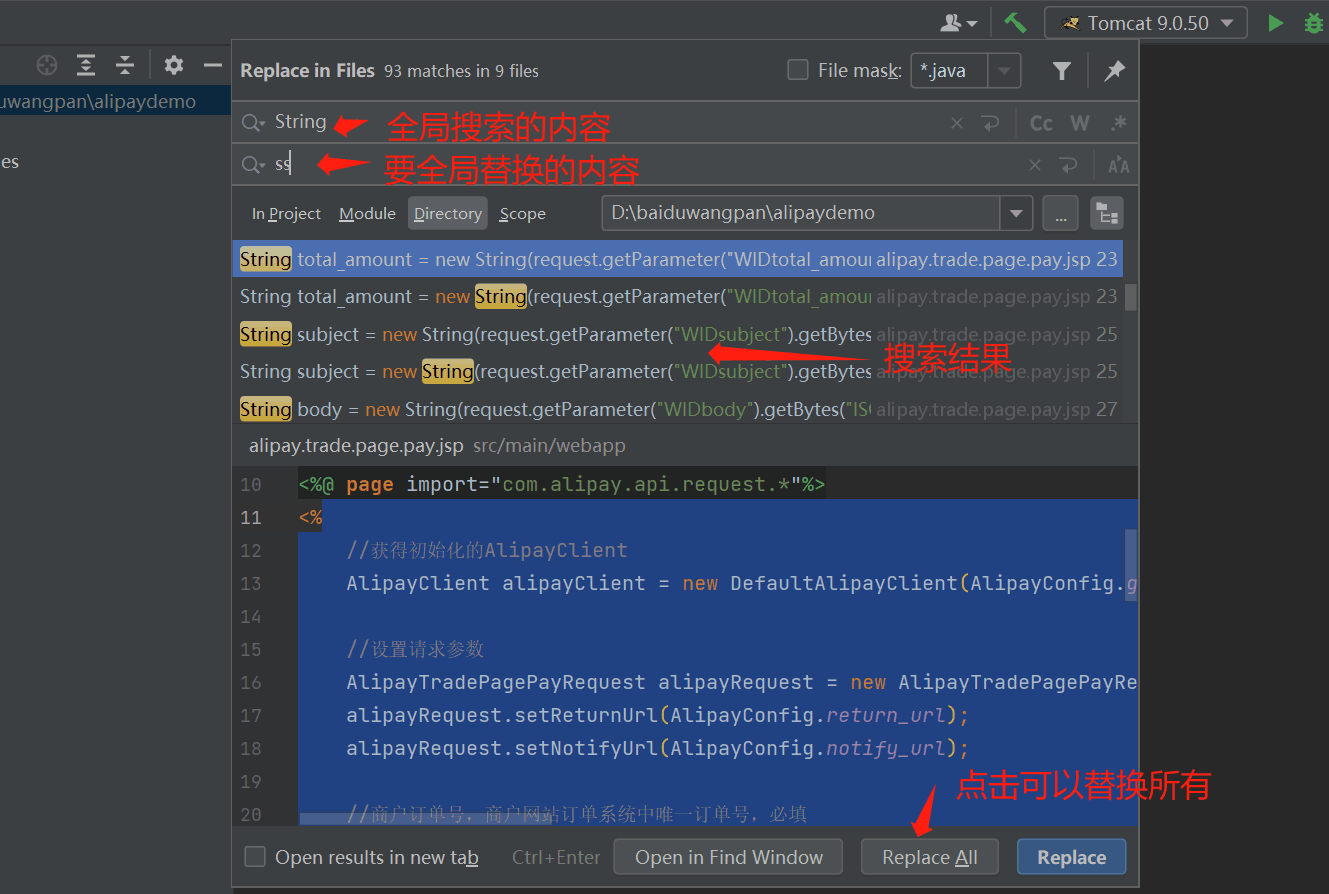This screenshot has height=894, width=1329.
Task: Pin the Replace in Files window
Action: tap(1114, 71)
